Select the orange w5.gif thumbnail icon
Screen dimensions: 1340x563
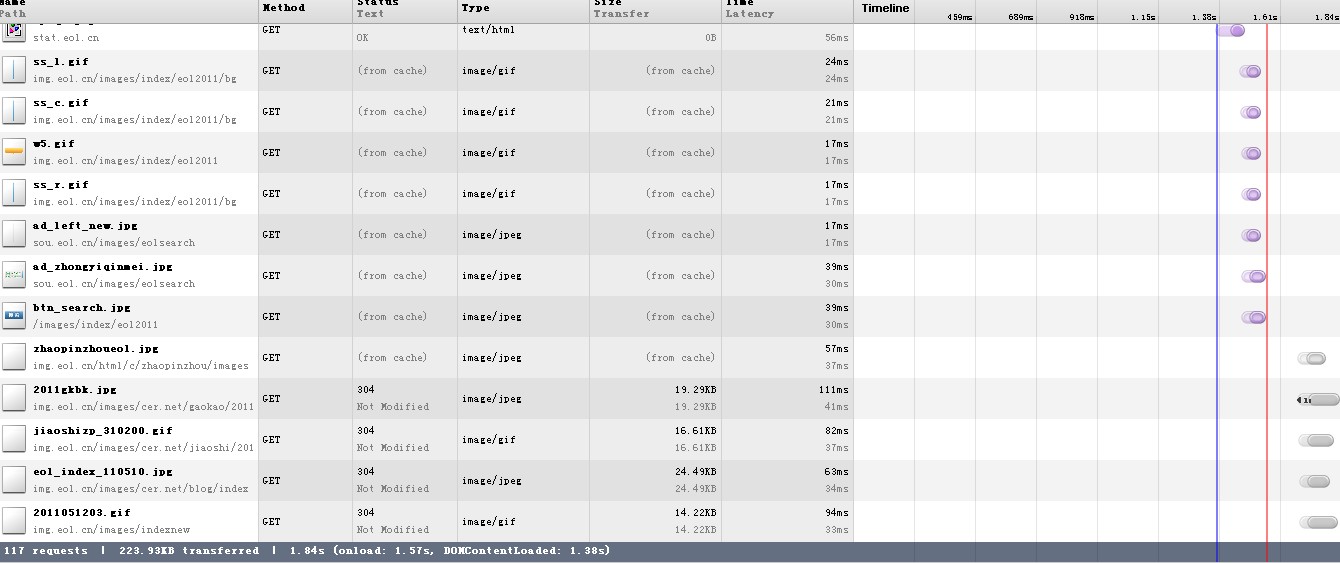tap(14, 152)
